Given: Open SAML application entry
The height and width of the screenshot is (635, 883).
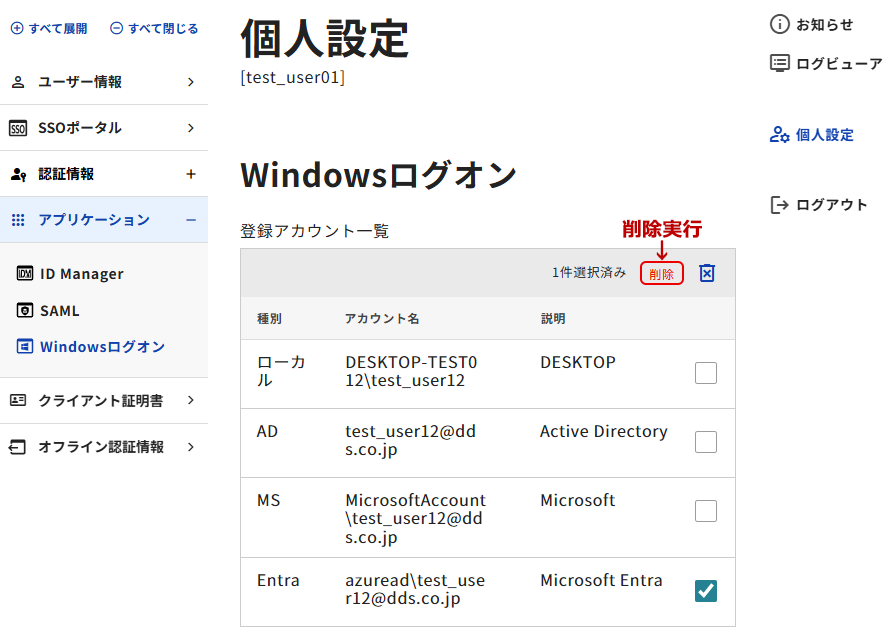Looking at the screenshot, I should 59,311.
